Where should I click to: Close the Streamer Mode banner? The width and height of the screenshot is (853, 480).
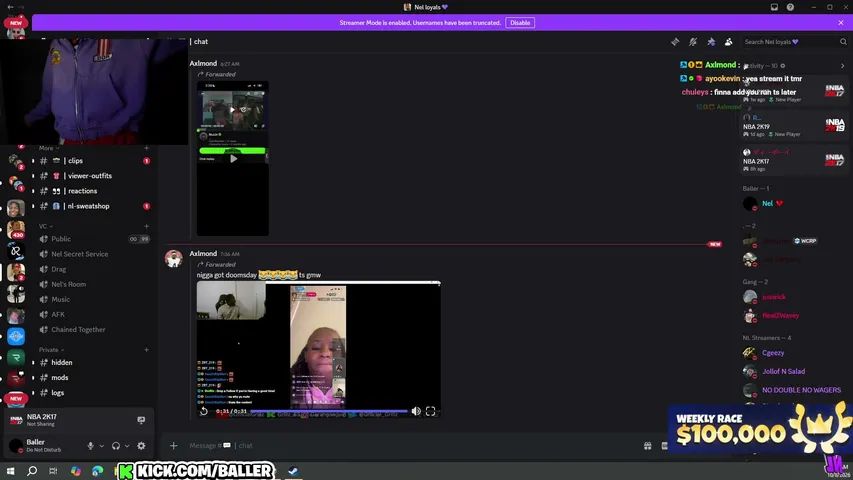coord(841,23)
